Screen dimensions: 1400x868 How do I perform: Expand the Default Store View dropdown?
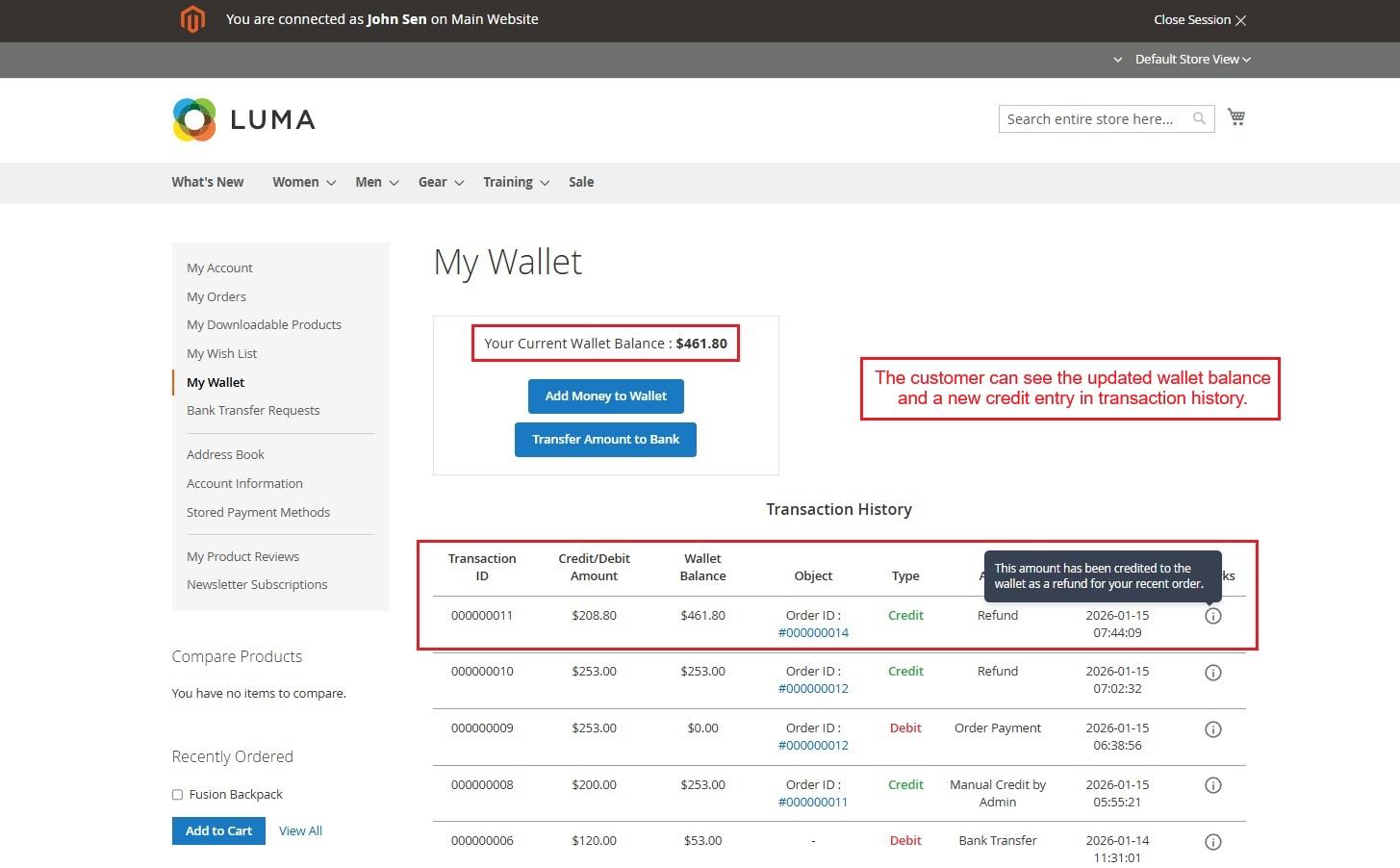pos(1192,60)
